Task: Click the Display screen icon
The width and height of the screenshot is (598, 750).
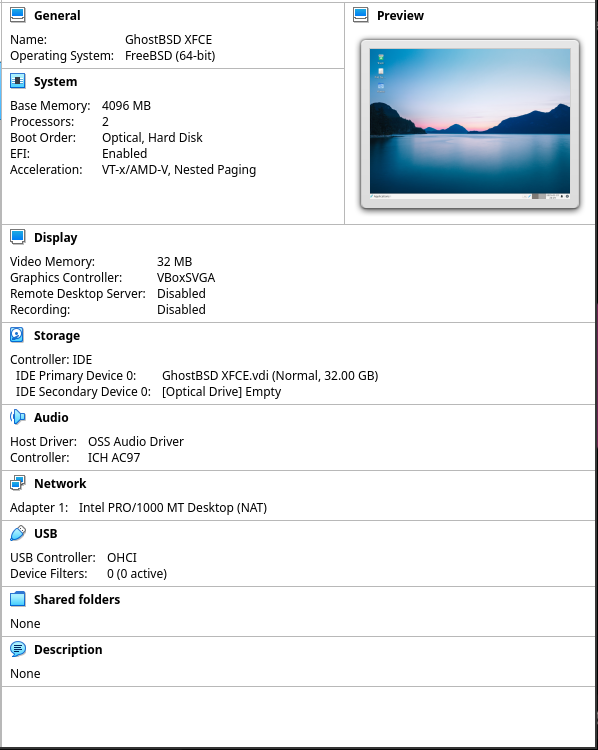Action: coord(18,237)
